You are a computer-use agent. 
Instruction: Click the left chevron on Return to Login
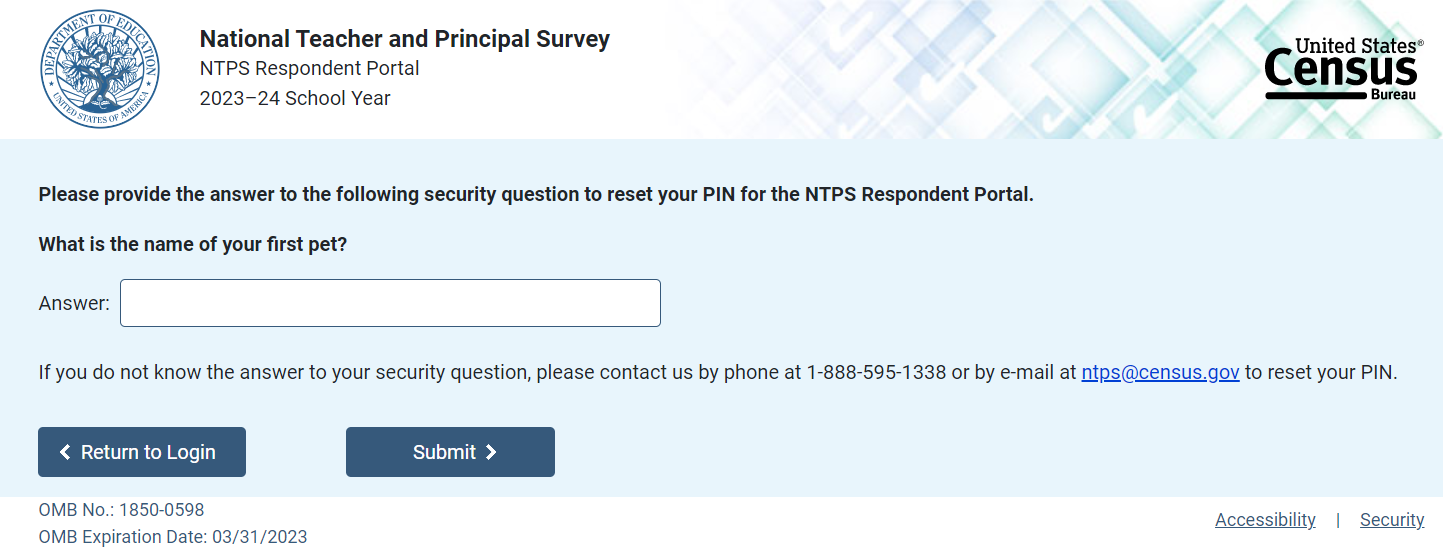coord(65,452)
